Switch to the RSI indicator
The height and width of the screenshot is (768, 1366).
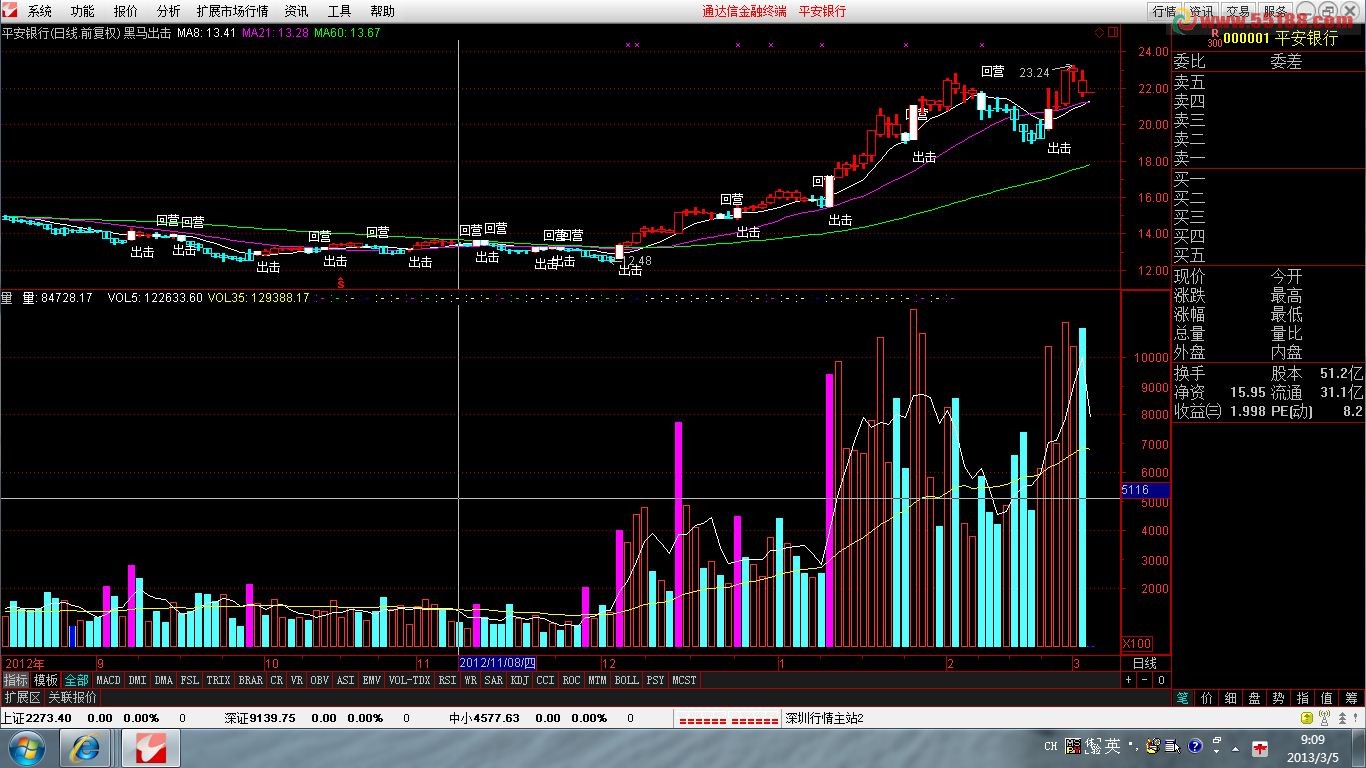pos(447,680)
